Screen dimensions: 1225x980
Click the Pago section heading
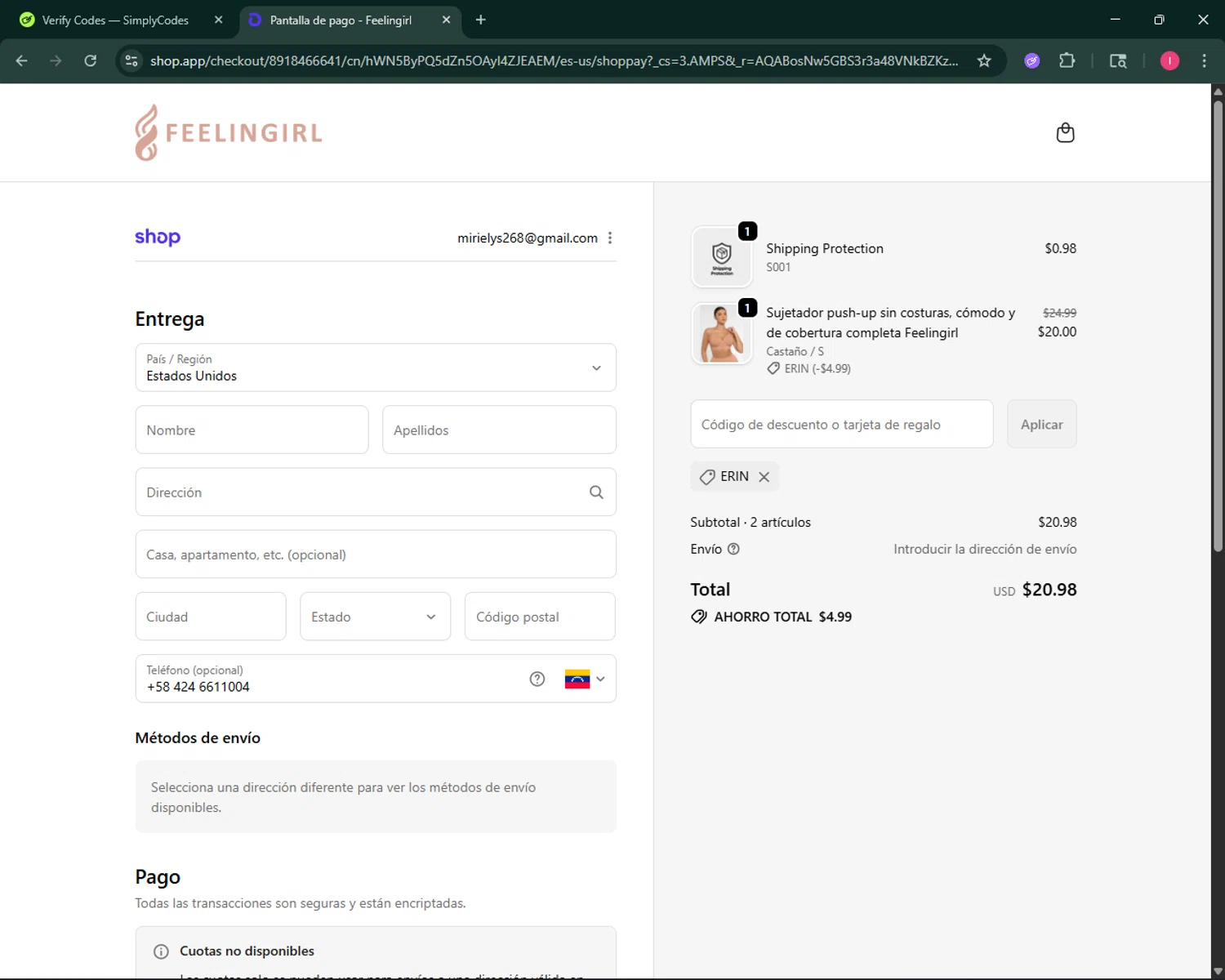(x=158, y=876)
